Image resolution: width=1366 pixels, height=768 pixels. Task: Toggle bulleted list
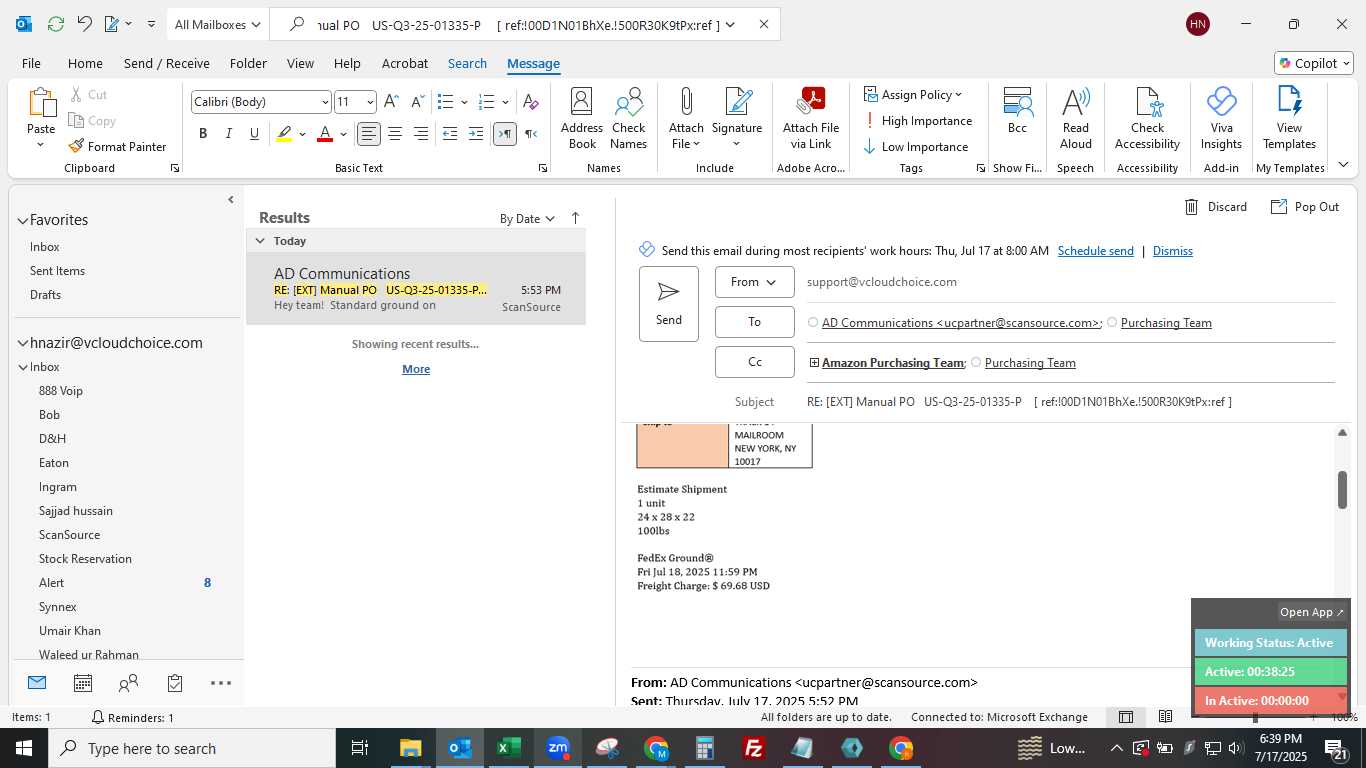(x=446, y=102)
